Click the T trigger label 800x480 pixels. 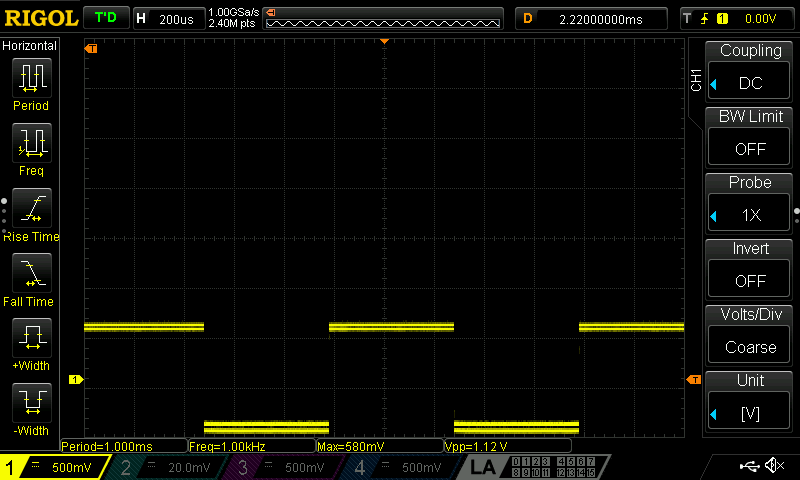[x=688, y=19]
